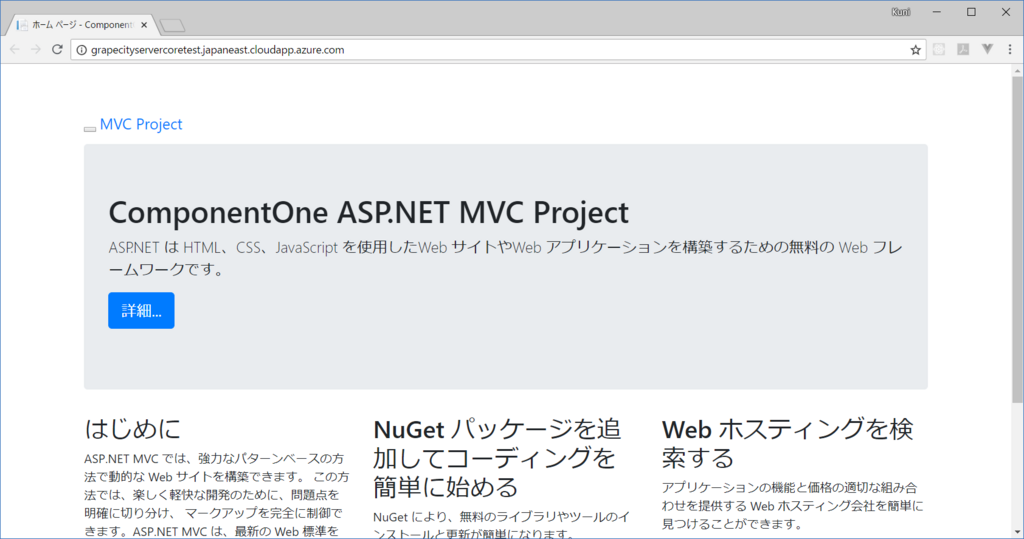Close the ホーム ページ tab
The width and height of the screenshot is (1024, 539).
click(x=144, y=25)
